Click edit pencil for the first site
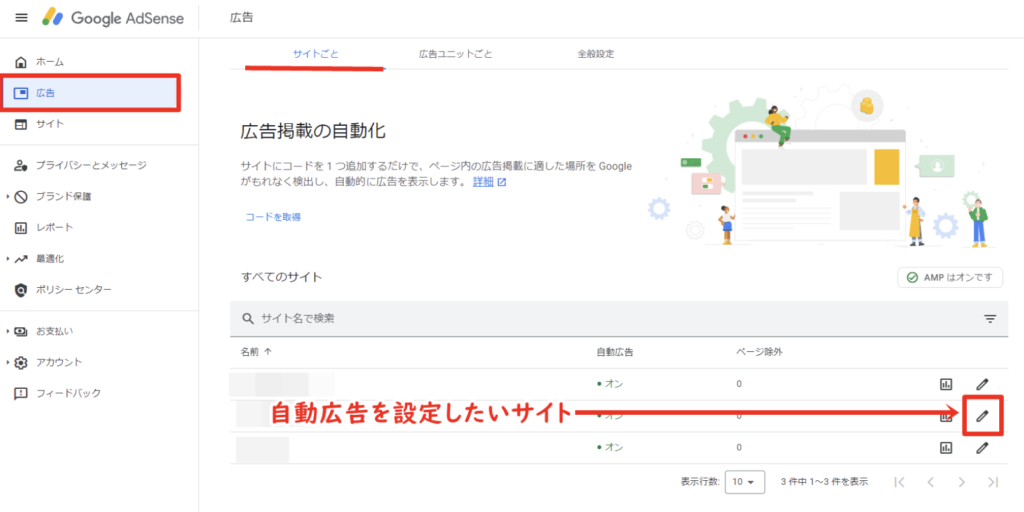Image resolution: width=1024 pixels, height=512 pixels. point(982,384)
